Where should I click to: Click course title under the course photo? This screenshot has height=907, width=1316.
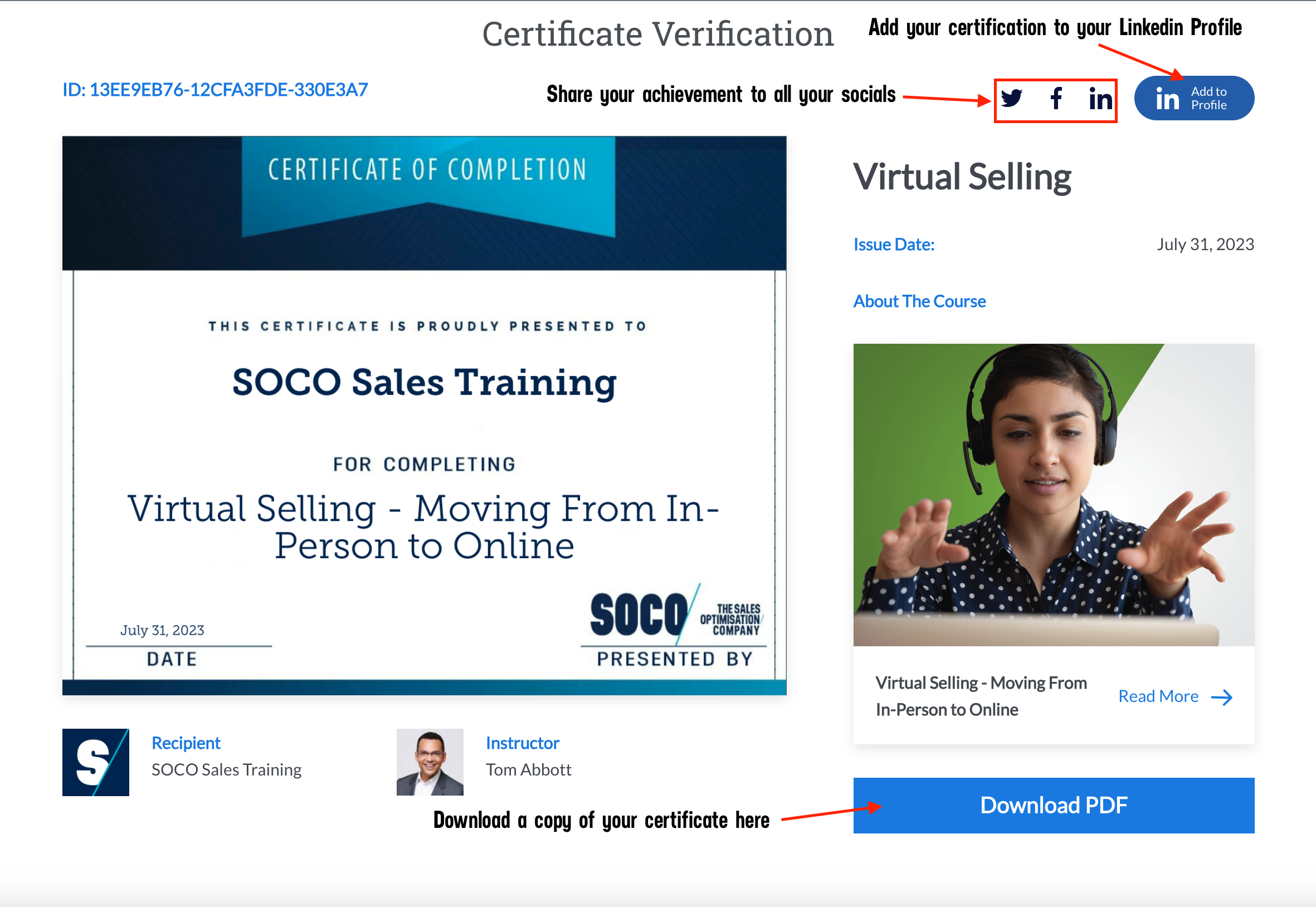click(981, 696)
